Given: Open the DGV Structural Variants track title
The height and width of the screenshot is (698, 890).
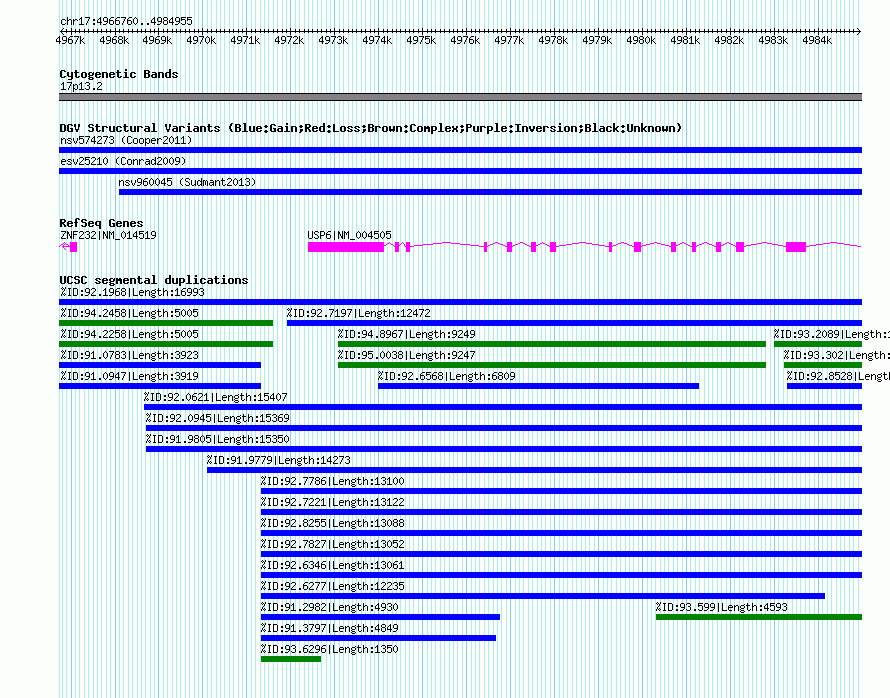Looking at the screenshot, I should click(371, 128).
